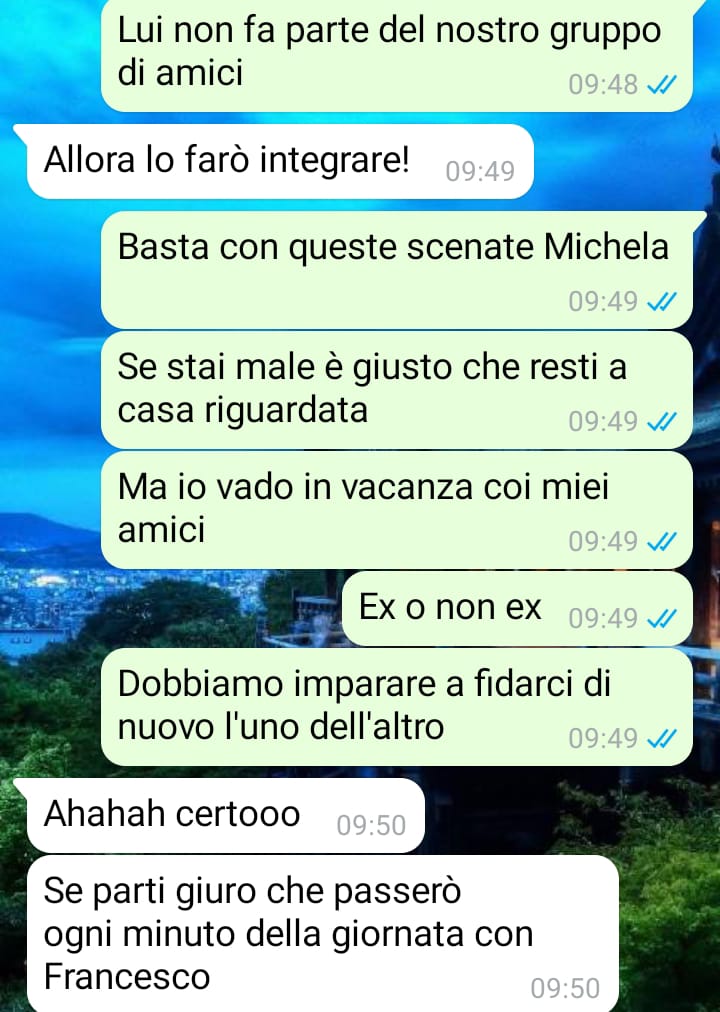This screenshot has width=720, height=1012.
Task: Tap the 'Se parti giuro che passerò' message bubble
Action: tap(323, 933)
